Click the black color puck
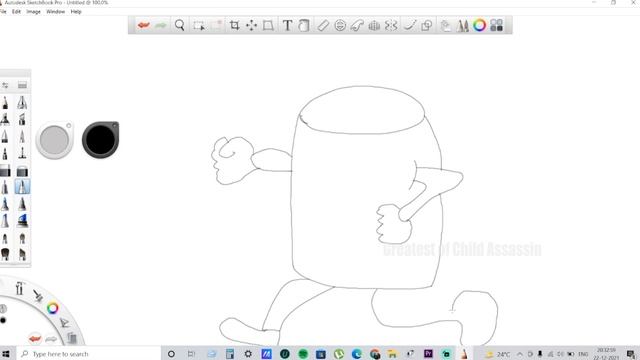Image resolution: width=640 pixels, height=360 pixels. pyautogui.click(x=100, y=140)
